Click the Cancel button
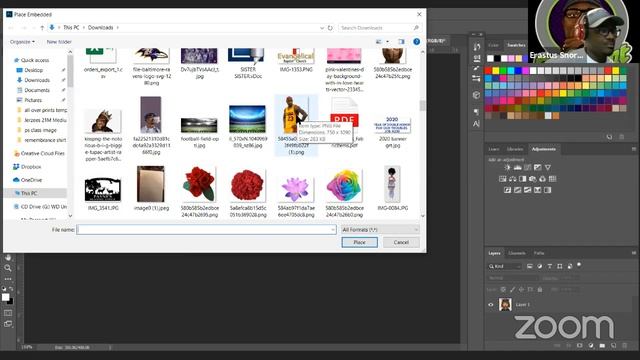This screenshot has width=640, height=360. (401, 242)
